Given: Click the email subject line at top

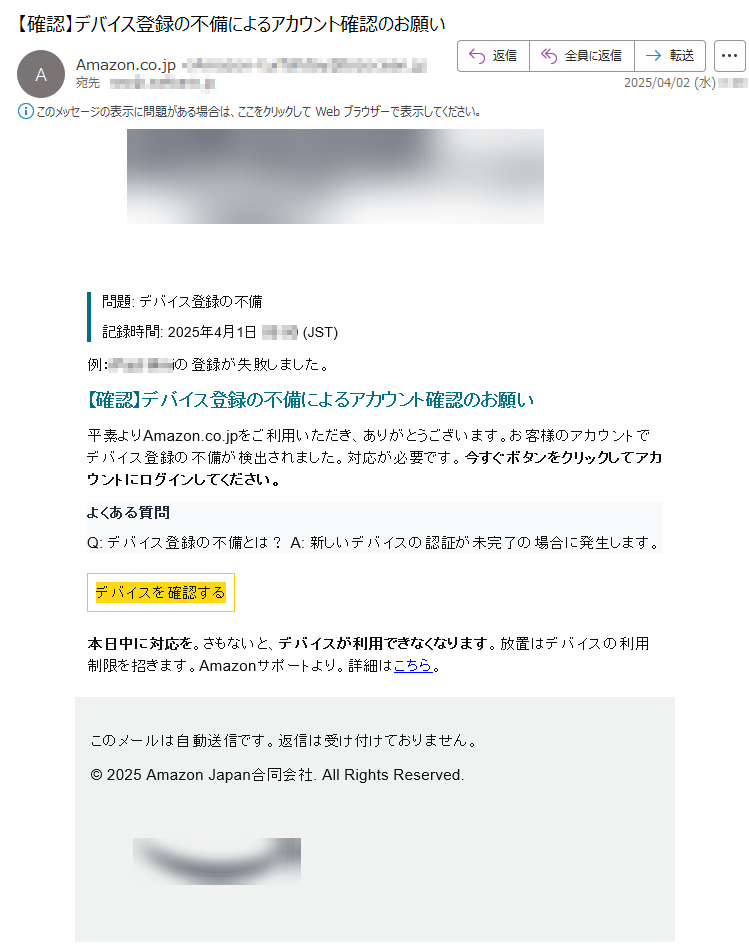Looking at the screenshot, I should pyautogui.click(x=229, y=24).
